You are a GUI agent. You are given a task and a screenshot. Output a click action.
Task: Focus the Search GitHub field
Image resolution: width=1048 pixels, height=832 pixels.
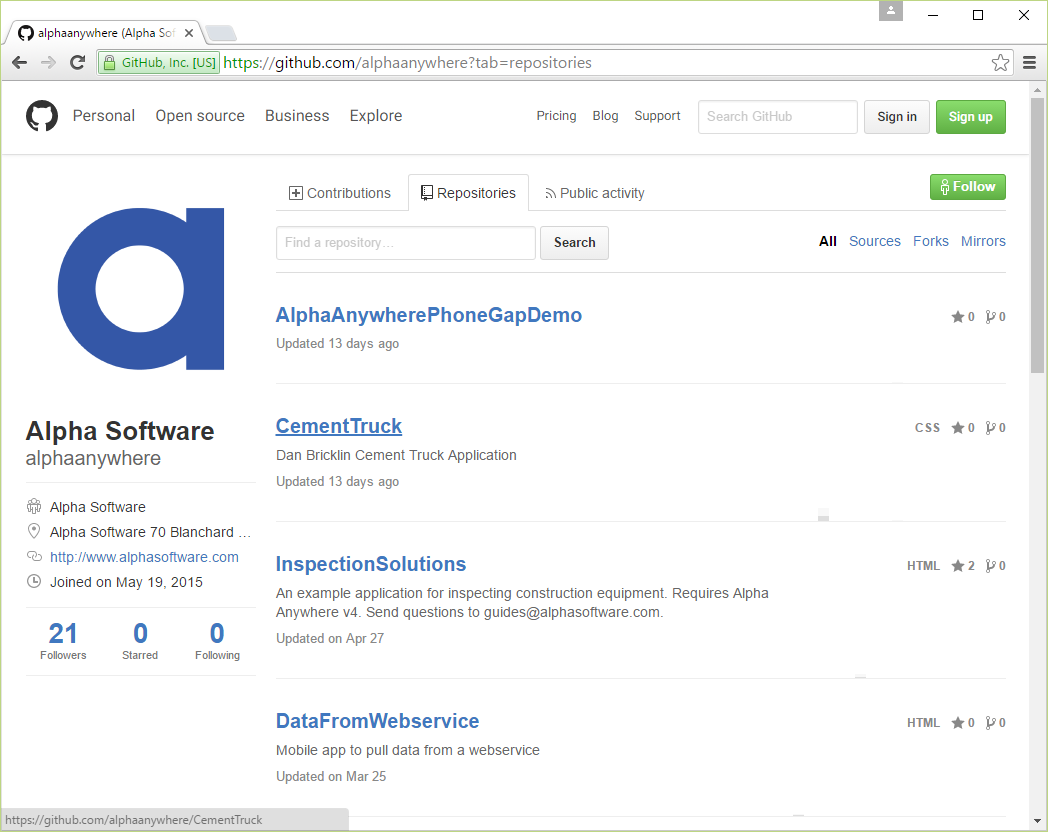pyautogui.click(x=778, y=117)
